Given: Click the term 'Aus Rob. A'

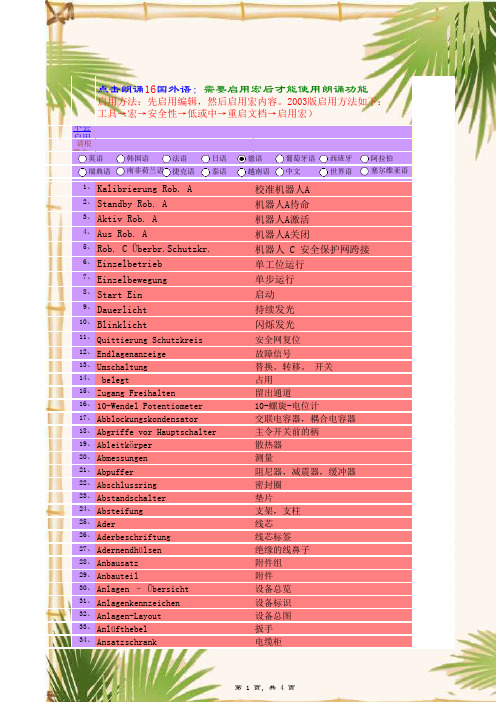Looking at the screenshot, I should tap(122, 234).
